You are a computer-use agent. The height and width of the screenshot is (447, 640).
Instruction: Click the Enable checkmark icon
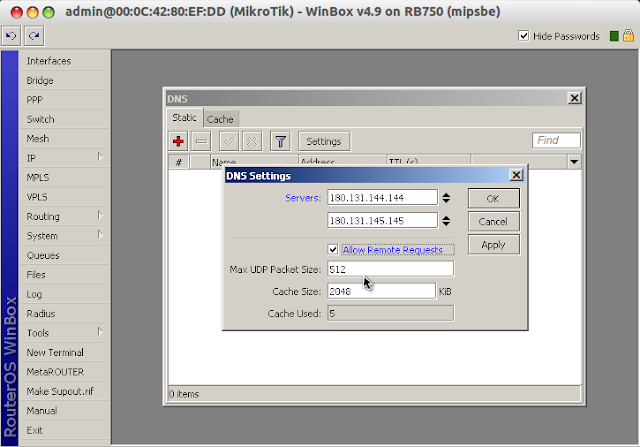[x=229, y=141]
